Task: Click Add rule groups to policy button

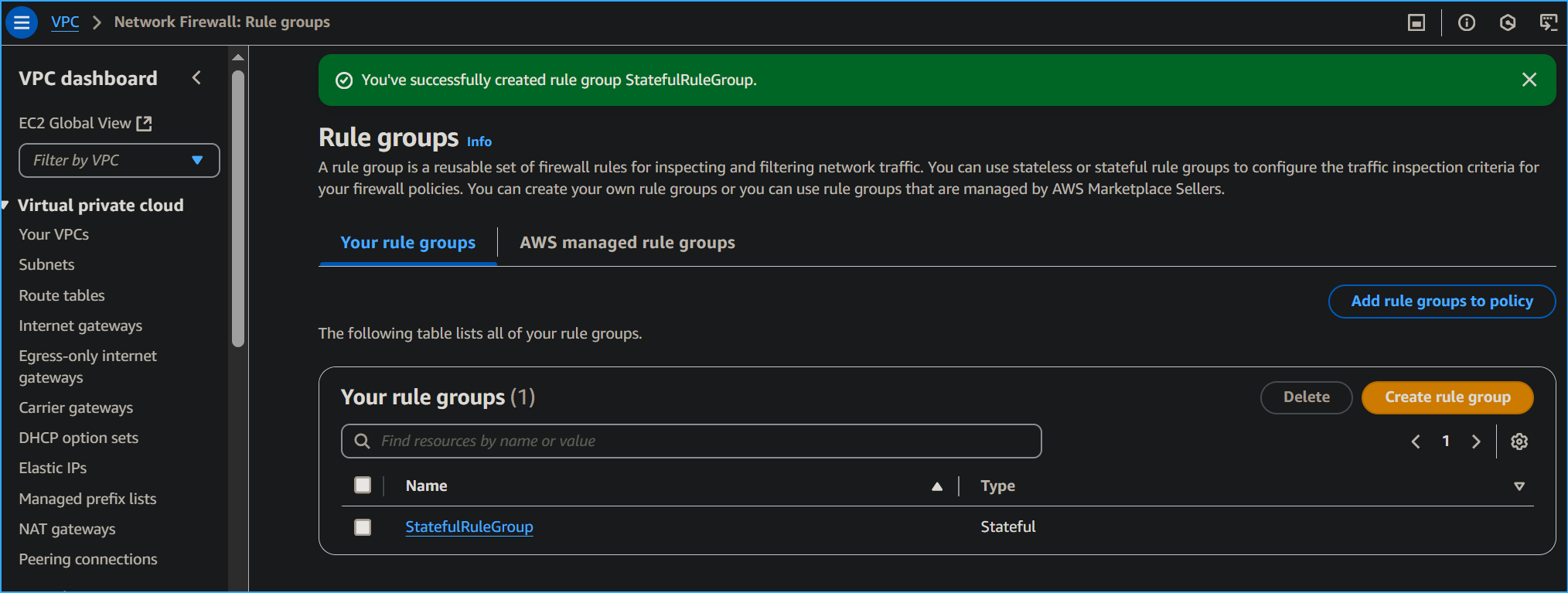Action: coord(1442,302)
